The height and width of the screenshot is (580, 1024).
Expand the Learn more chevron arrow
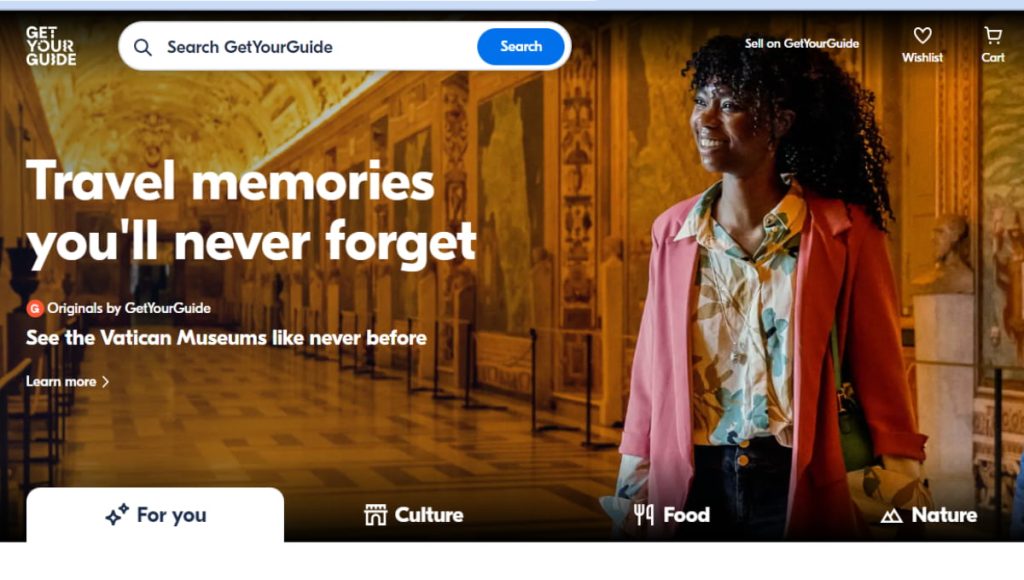point(105,381)
